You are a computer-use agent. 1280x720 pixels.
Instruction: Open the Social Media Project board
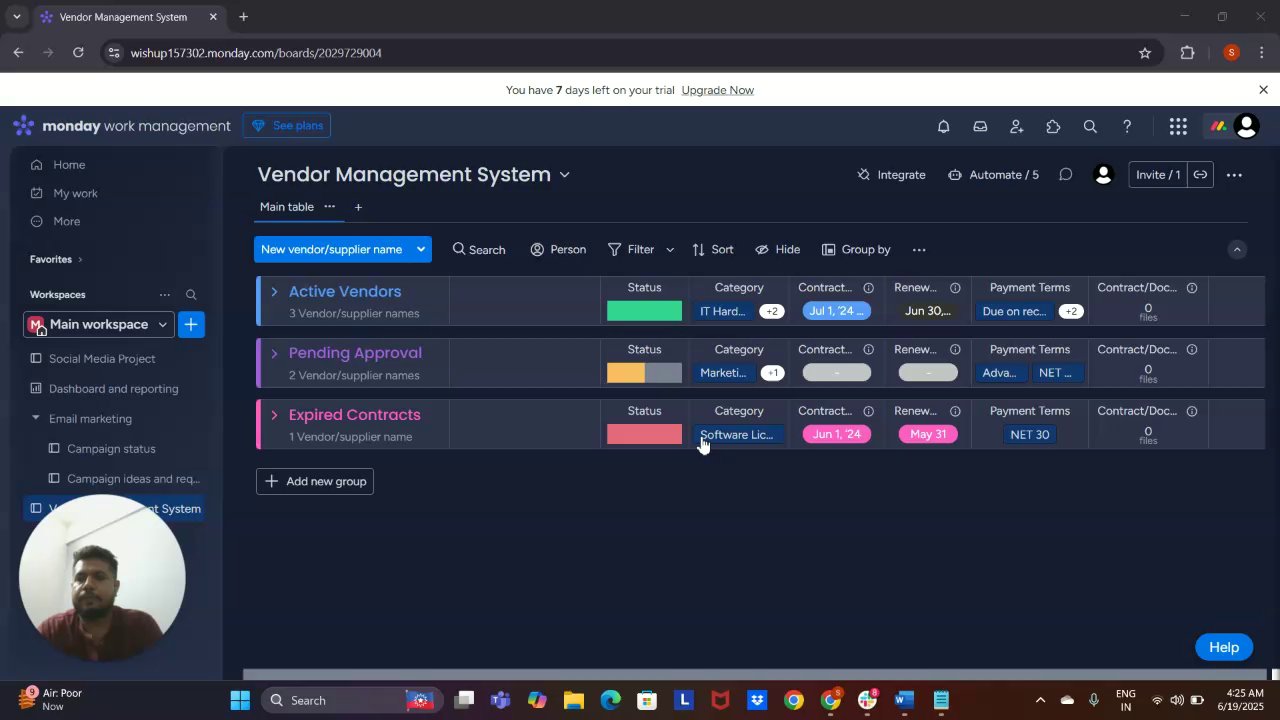click(102, 359)
